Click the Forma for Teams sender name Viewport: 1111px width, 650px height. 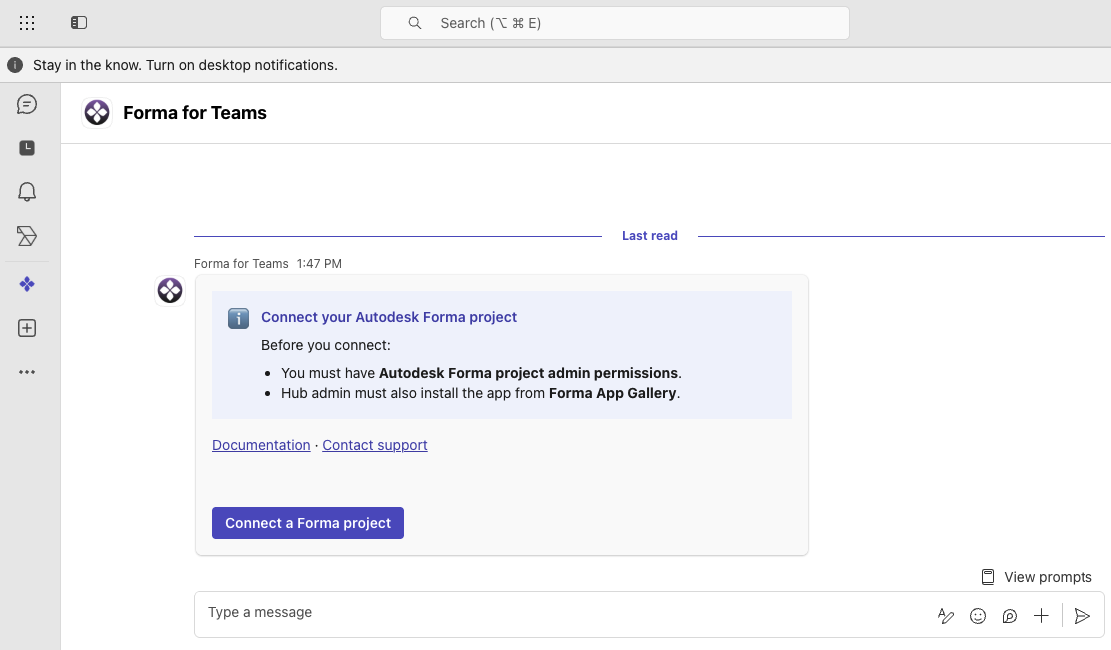[241, 264]
